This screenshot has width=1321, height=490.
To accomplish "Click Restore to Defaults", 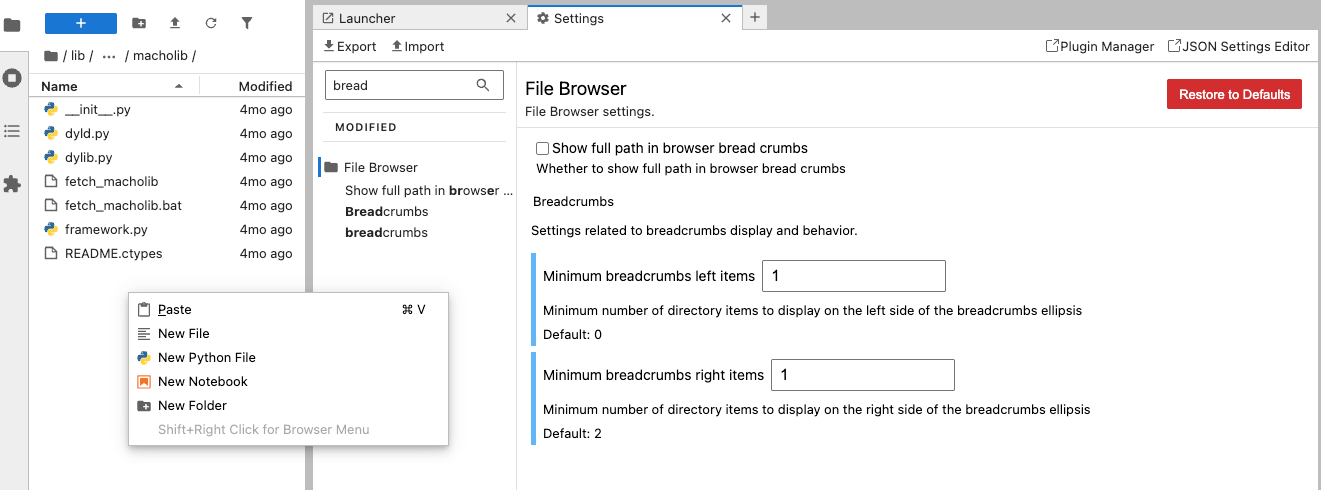I will pyautogui.click(x=1234, y=95).
